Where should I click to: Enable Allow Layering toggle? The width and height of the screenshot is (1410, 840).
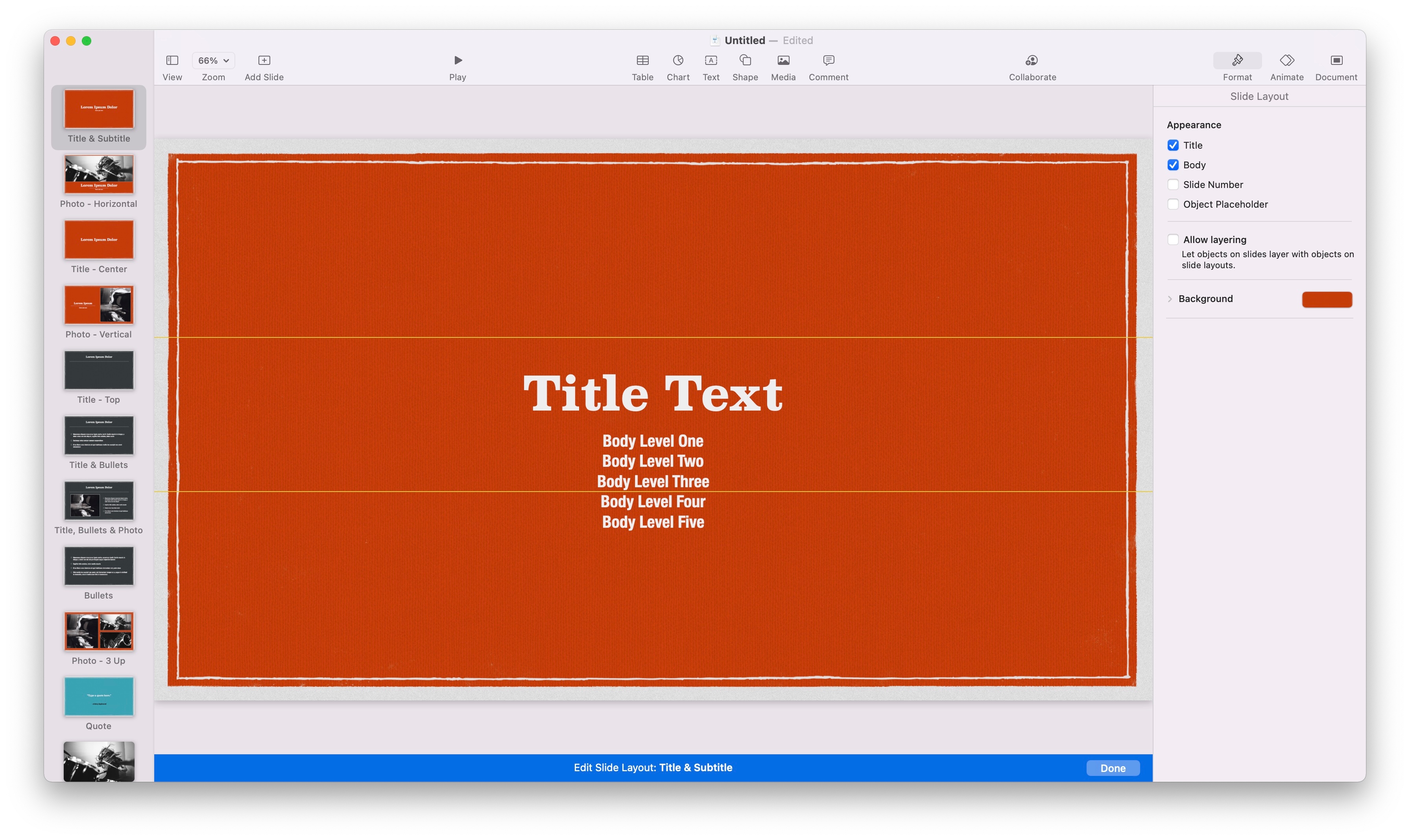click(1173, 238)
